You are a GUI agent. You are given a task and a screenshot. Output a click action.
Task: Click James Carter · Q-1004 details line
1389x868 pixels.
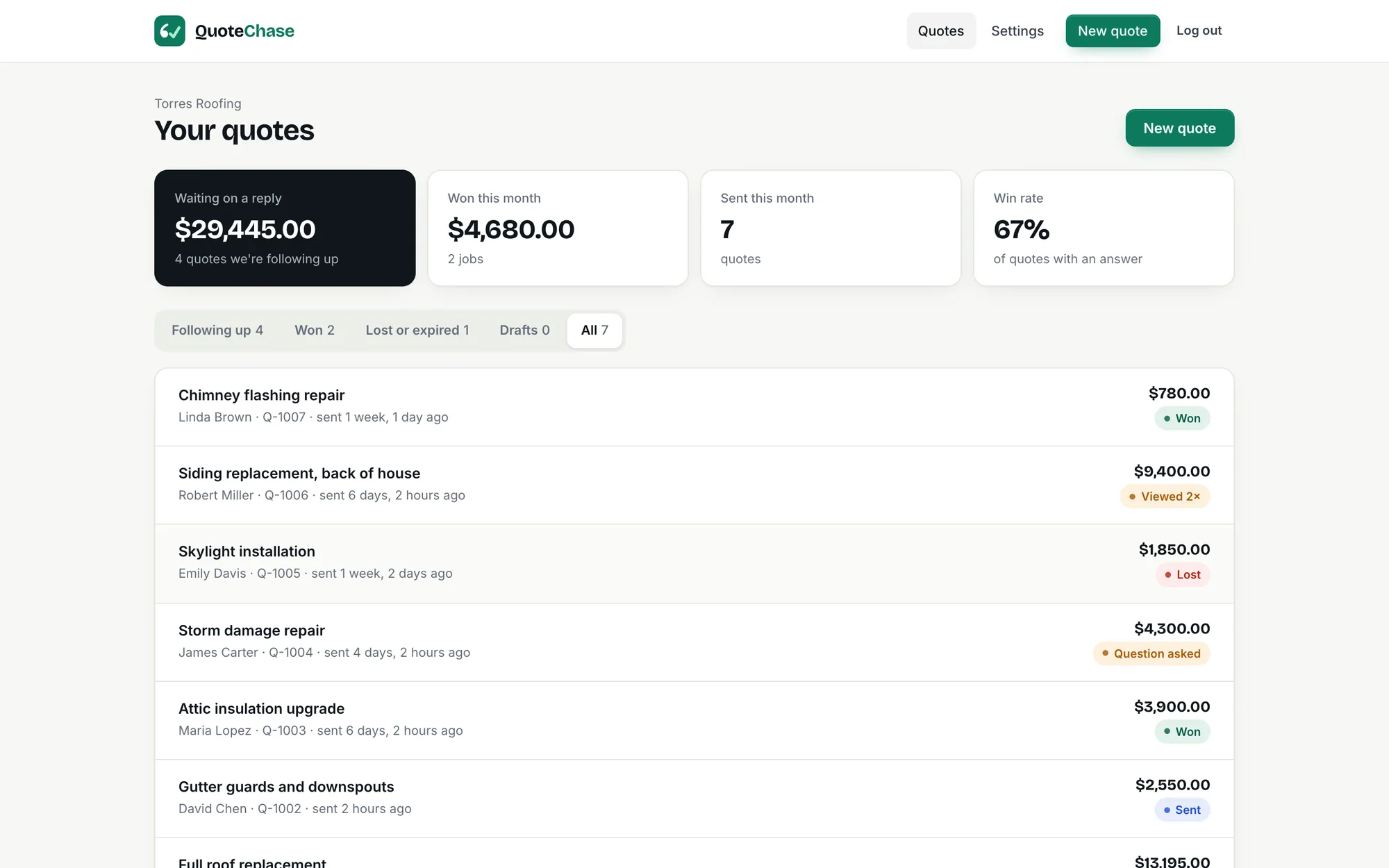[x=324, y=653]
